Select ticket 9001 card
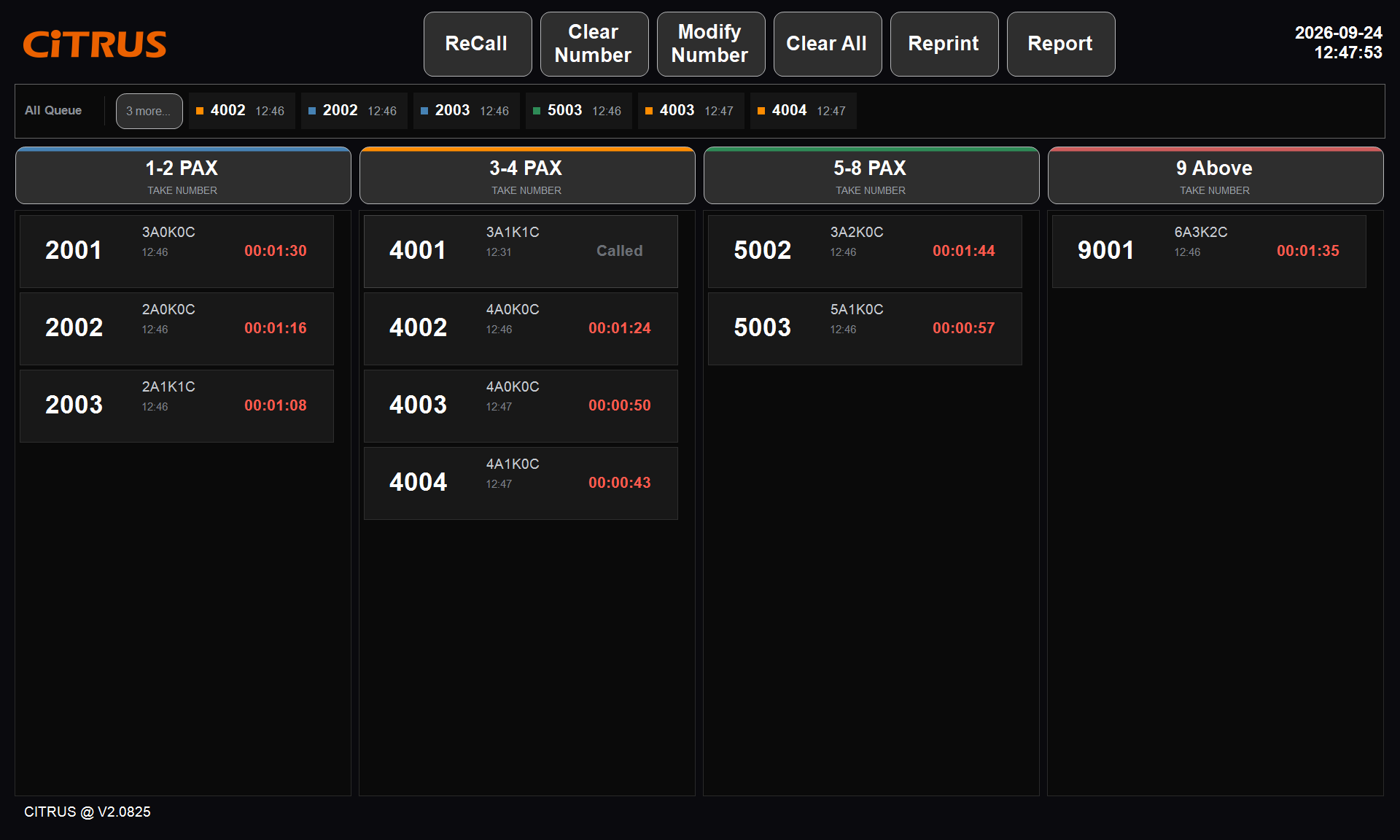 (1209, 251)
